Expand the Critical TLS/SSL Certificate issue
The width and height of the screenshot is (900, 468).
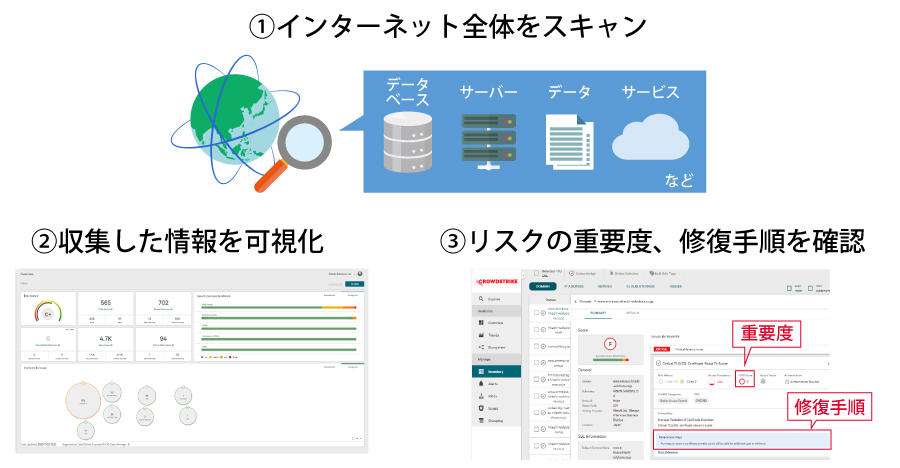[657, 362]
